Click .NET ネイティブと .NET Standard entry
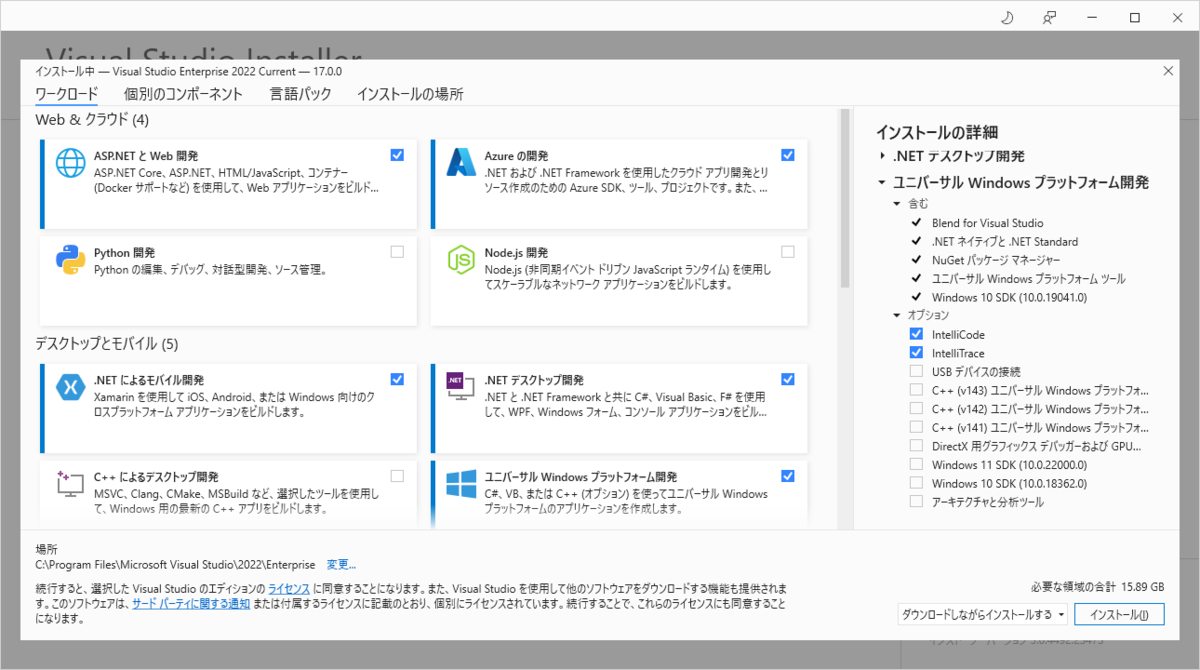 [1005, 241]
